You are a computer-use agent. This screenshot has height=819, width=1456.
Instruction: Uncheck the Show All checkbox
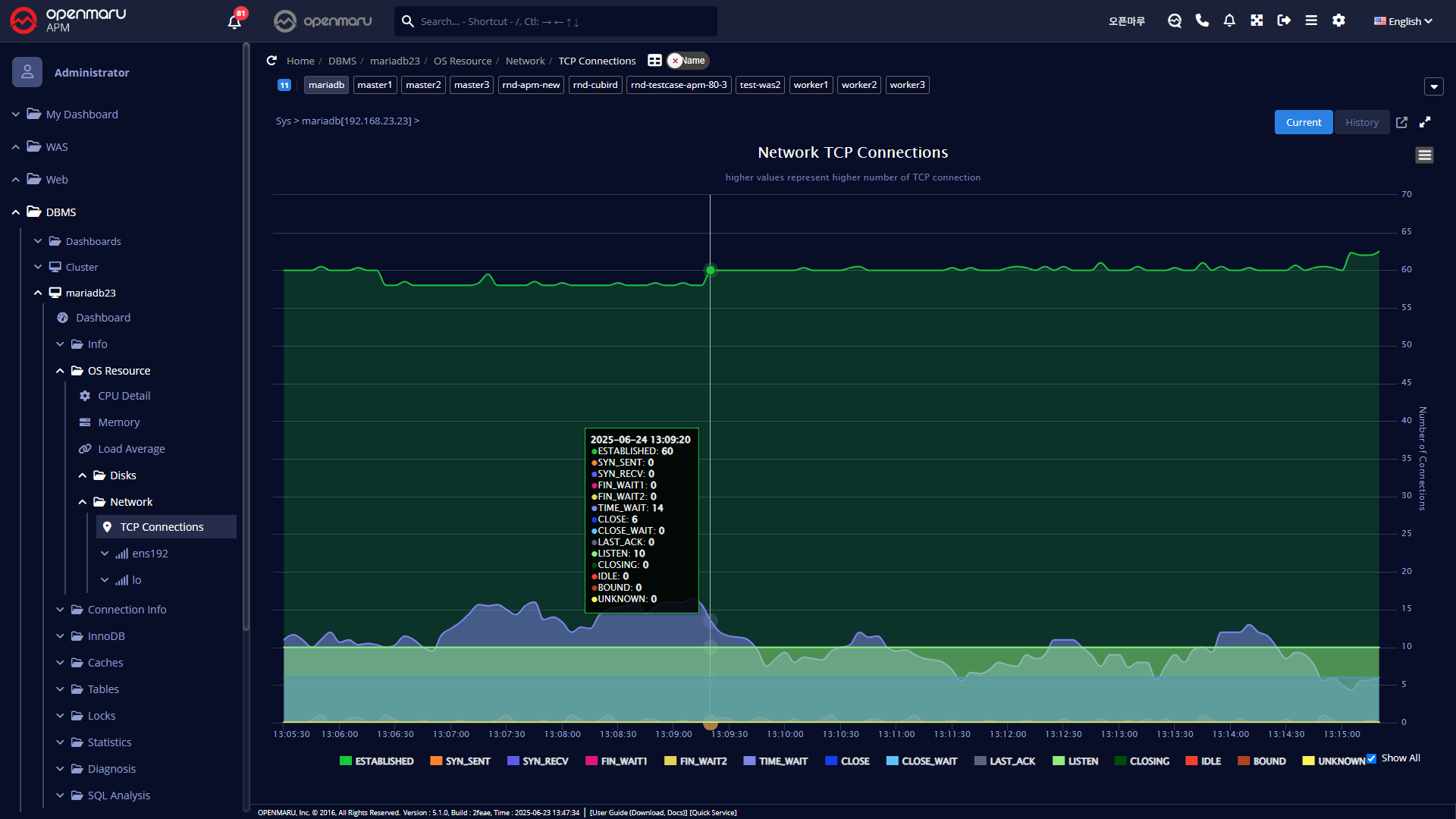coord(1371,758)
